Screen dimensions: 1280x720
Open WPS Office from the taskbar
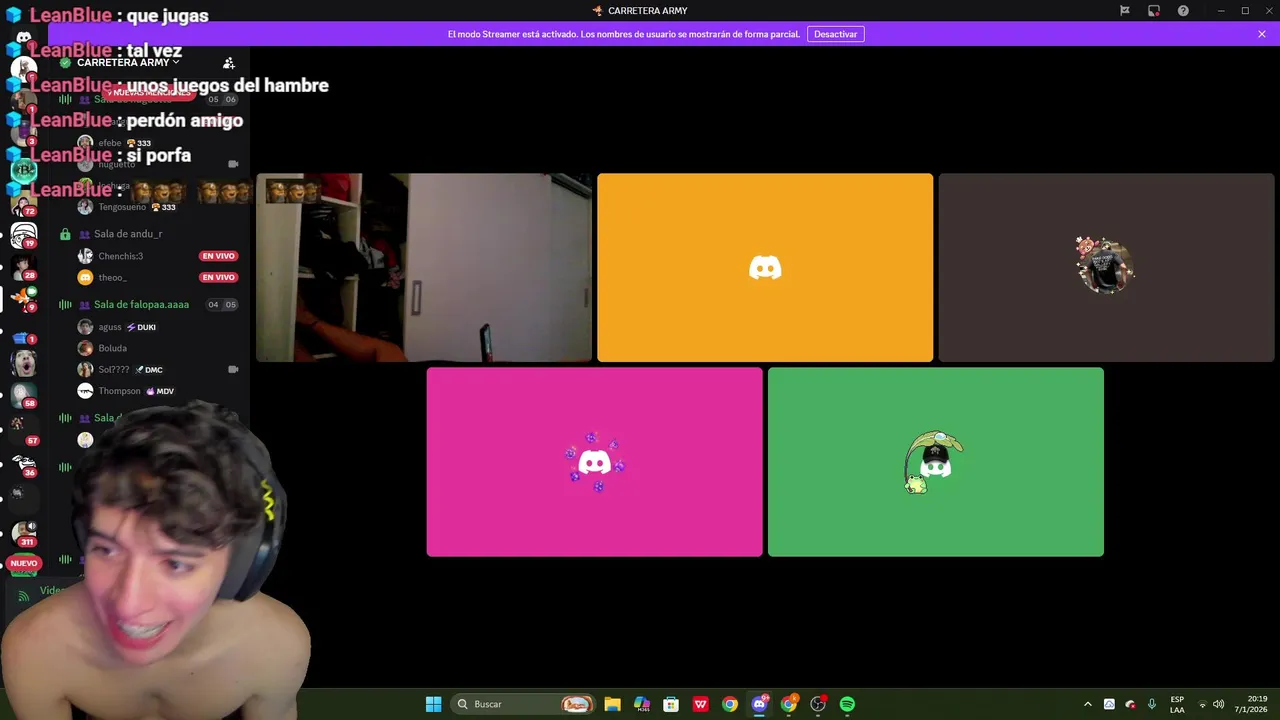pyautogui.click(x=700, y=704)
